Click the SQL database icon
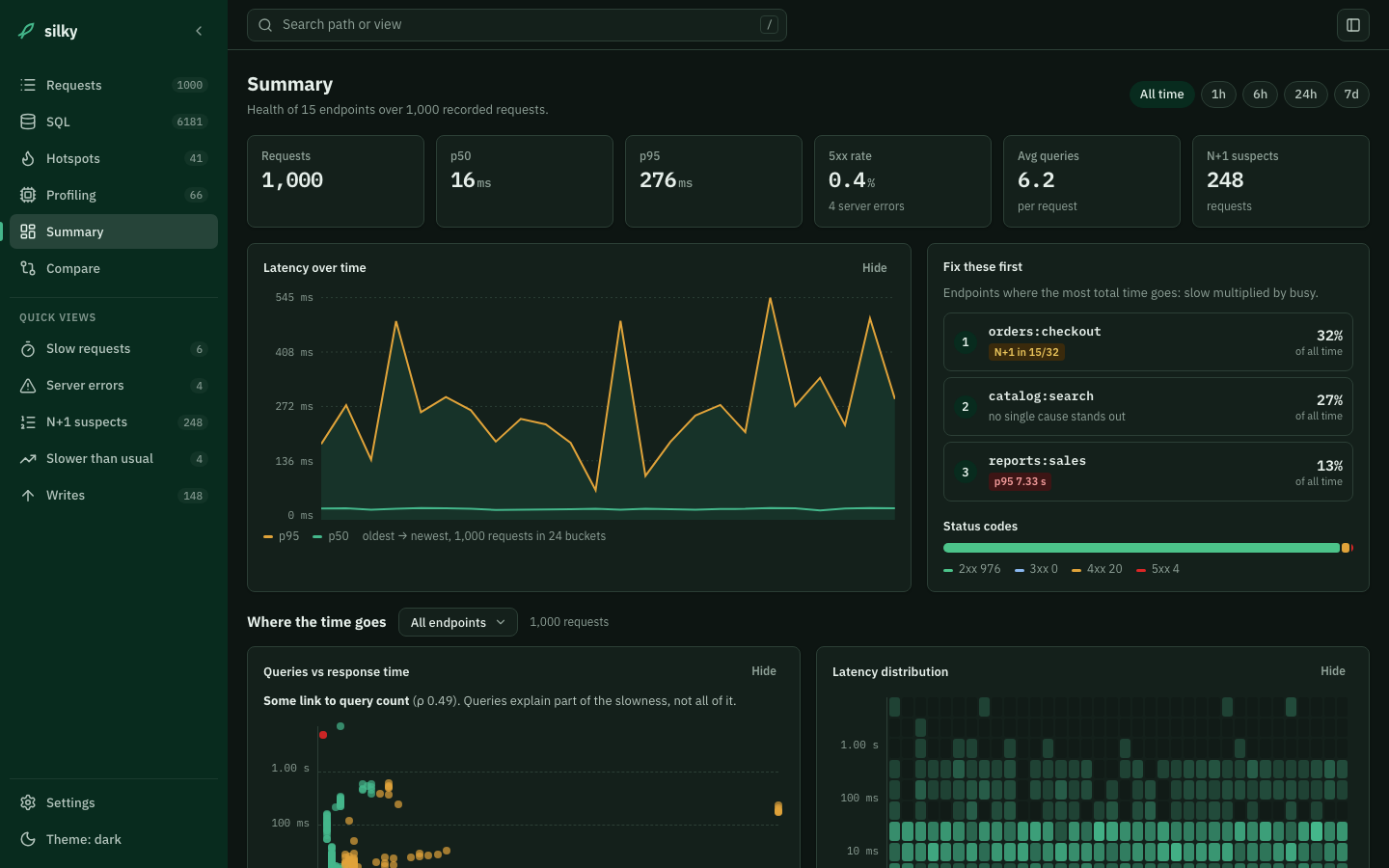This screenshot has width=1389, height=868. pos(28,122)
